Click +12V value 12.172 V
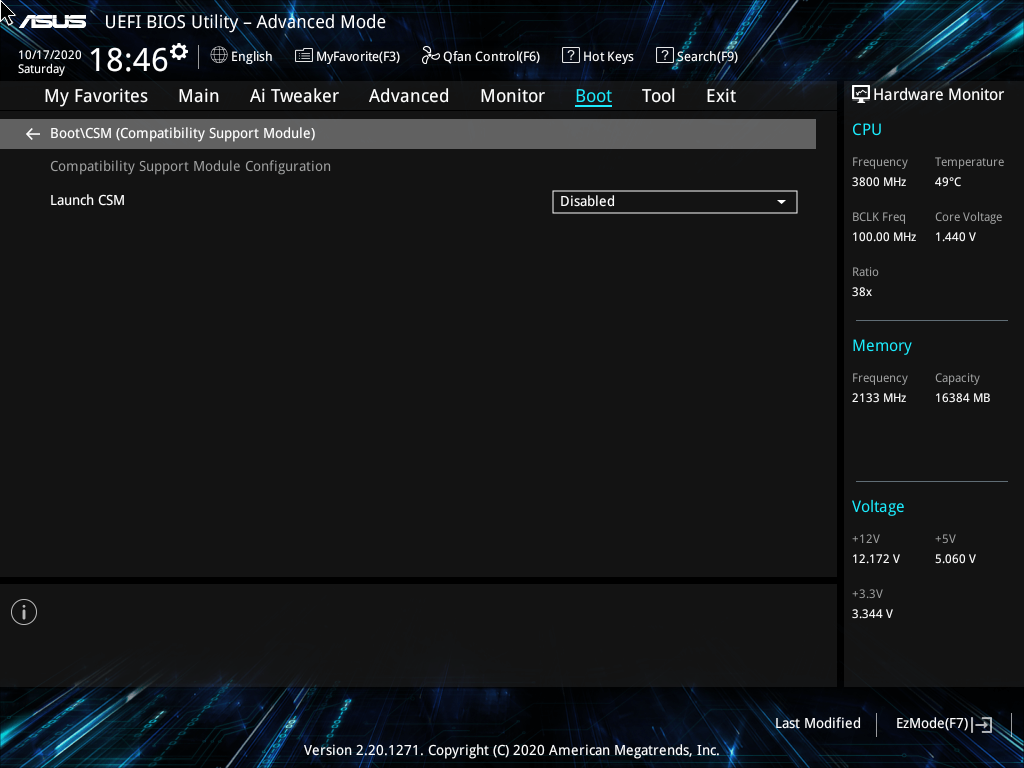The image size is (1024, 768). (876, 559)
